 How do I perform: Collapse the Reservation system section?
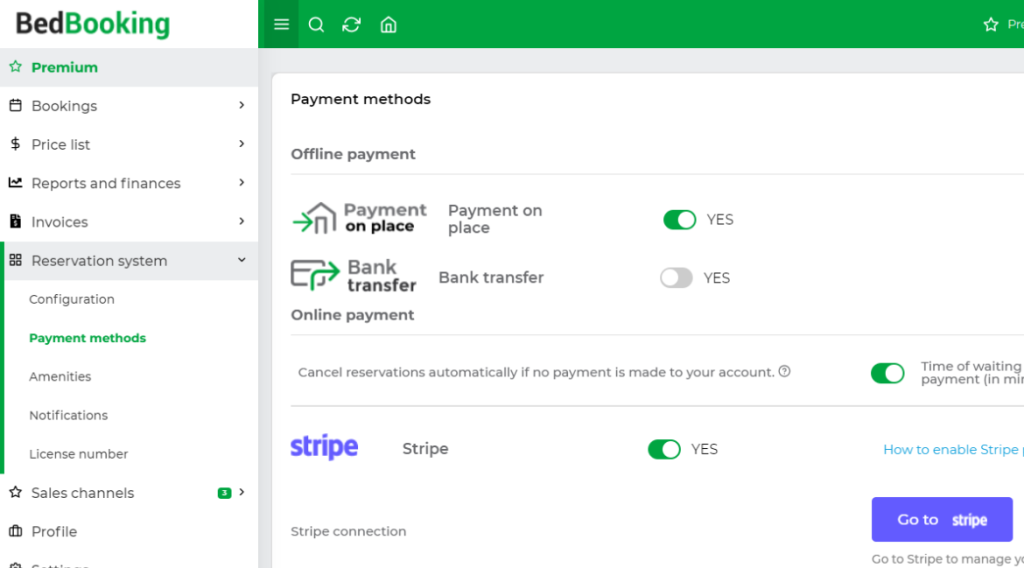click(242, 260)
